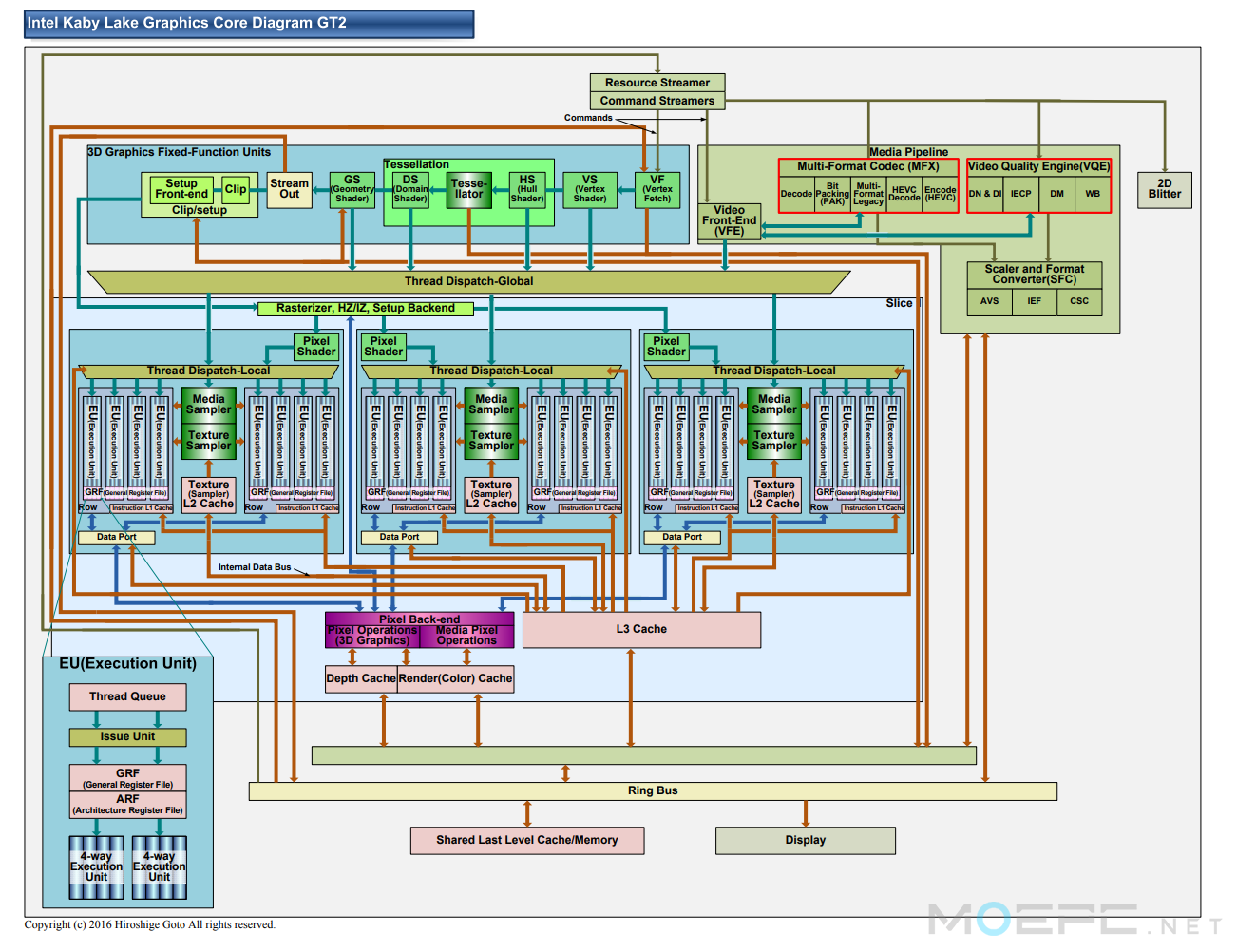Click the Intel Kaby Lake Graphics Core Diagram title
The image size is (1237, 952).
[249, 24]
